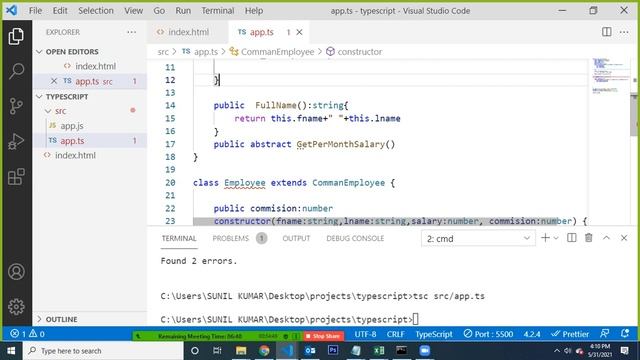Open the Explorer view in activity bar
640x360 pixels.
16,36
